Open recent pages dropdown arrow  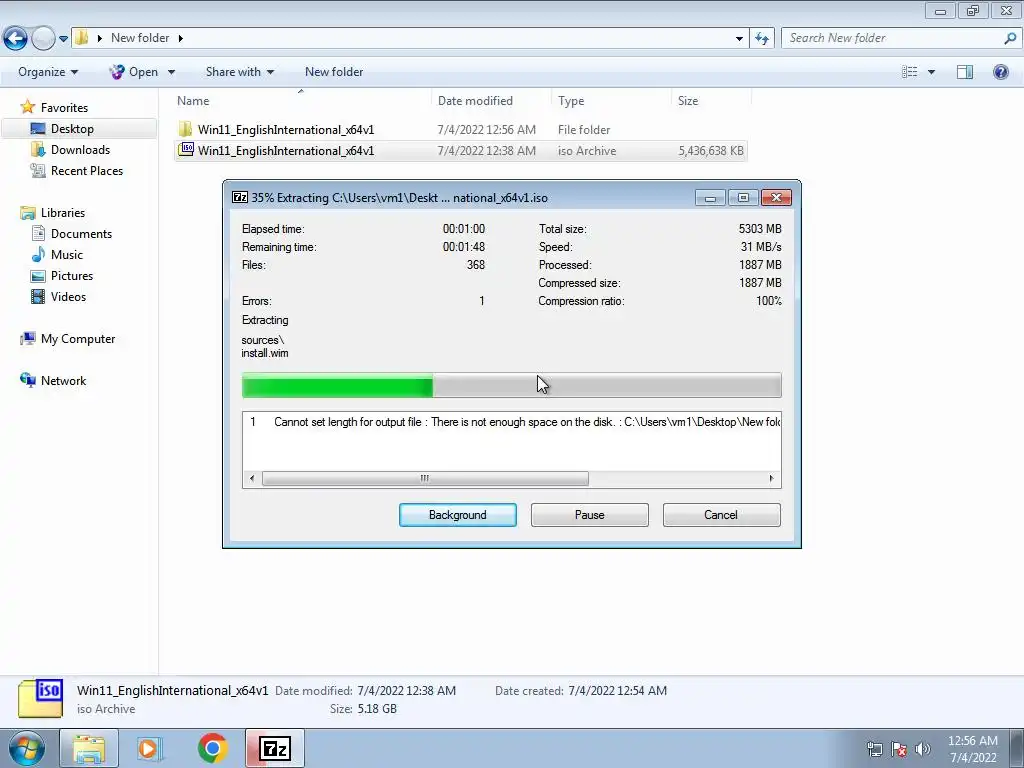[x=63, y=39]
